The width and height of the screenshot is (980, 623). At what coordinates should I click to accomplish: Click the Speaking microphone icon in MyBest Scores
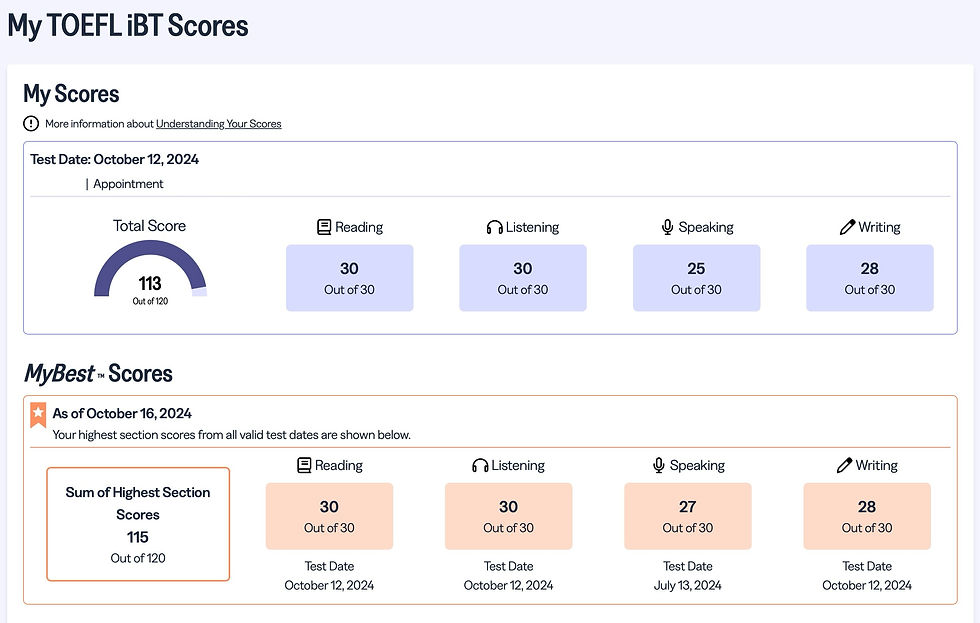click(659, 465)
